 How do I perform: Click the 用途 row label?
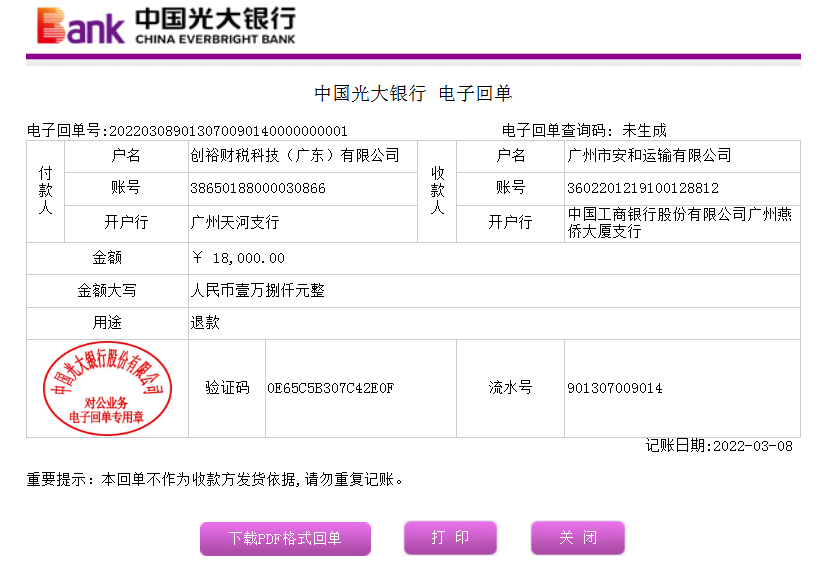pos(107,323)
